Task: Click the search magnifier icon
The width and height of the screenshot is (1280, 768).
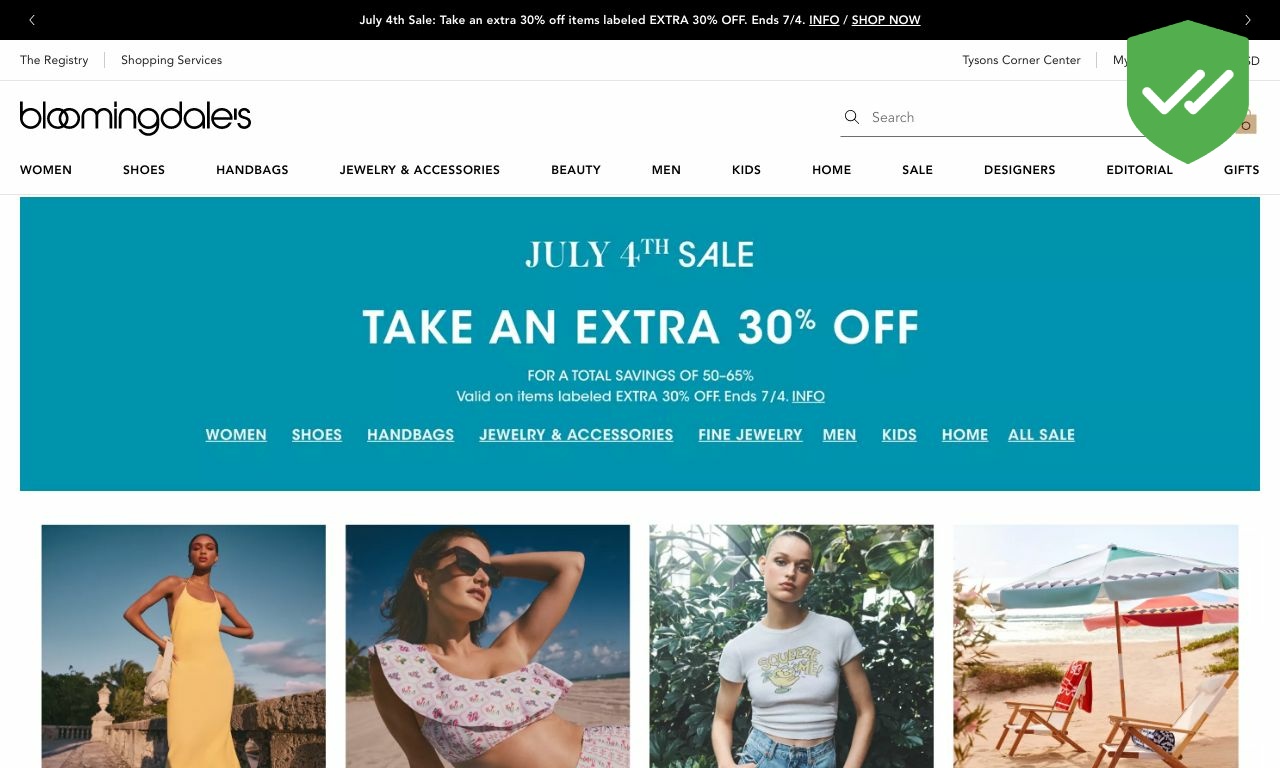Action: point(852,117)
